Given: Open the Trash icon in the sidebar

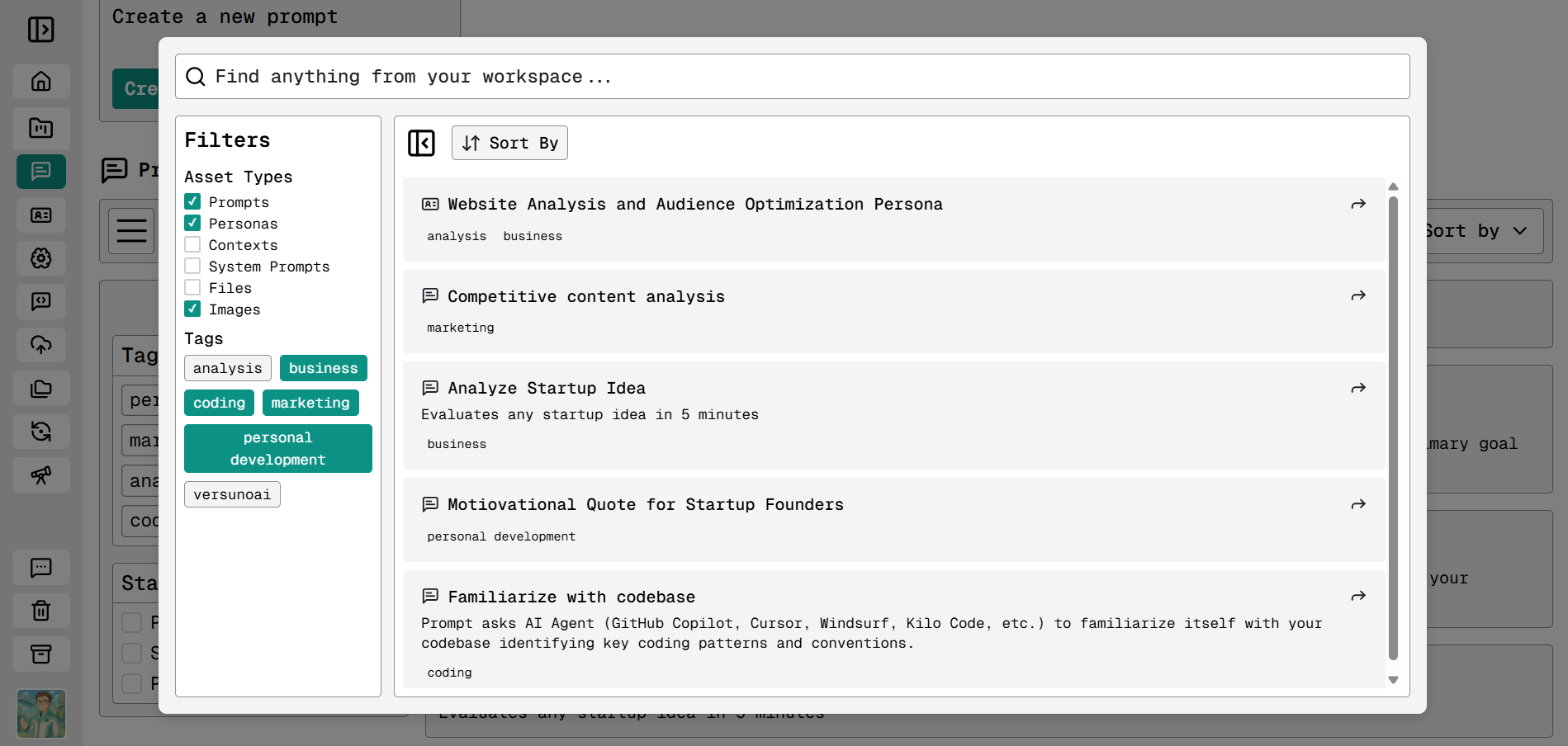Looking at the screenshot, I should tap(40, 611).
